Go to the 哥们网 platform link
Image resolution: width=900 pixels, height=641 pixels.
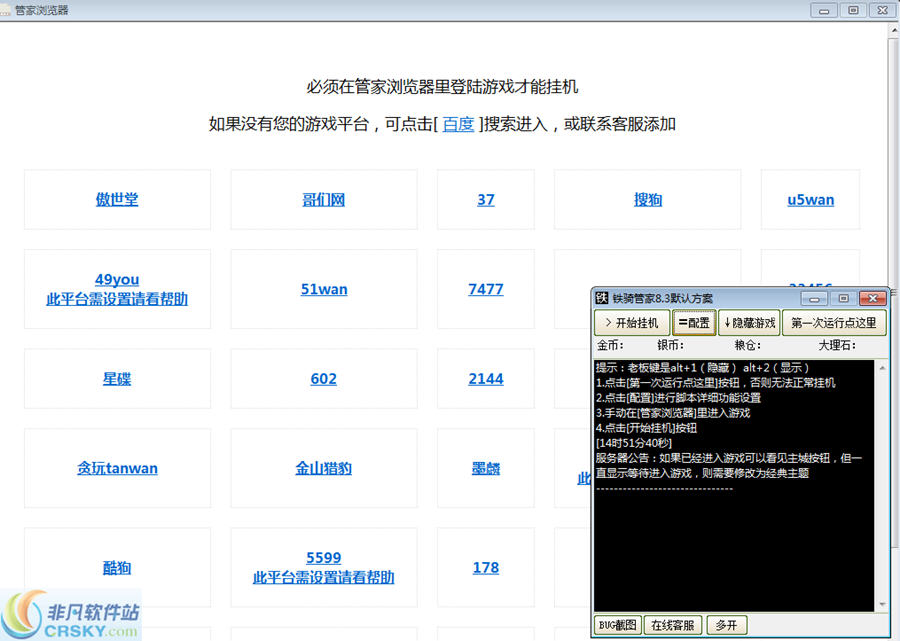pyautogui.click(x=324, y=200)
